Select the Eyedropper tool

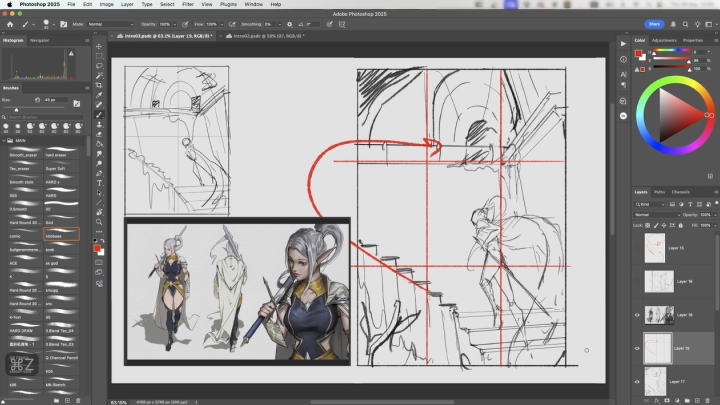pyautogui.click(x=98, y=96)
